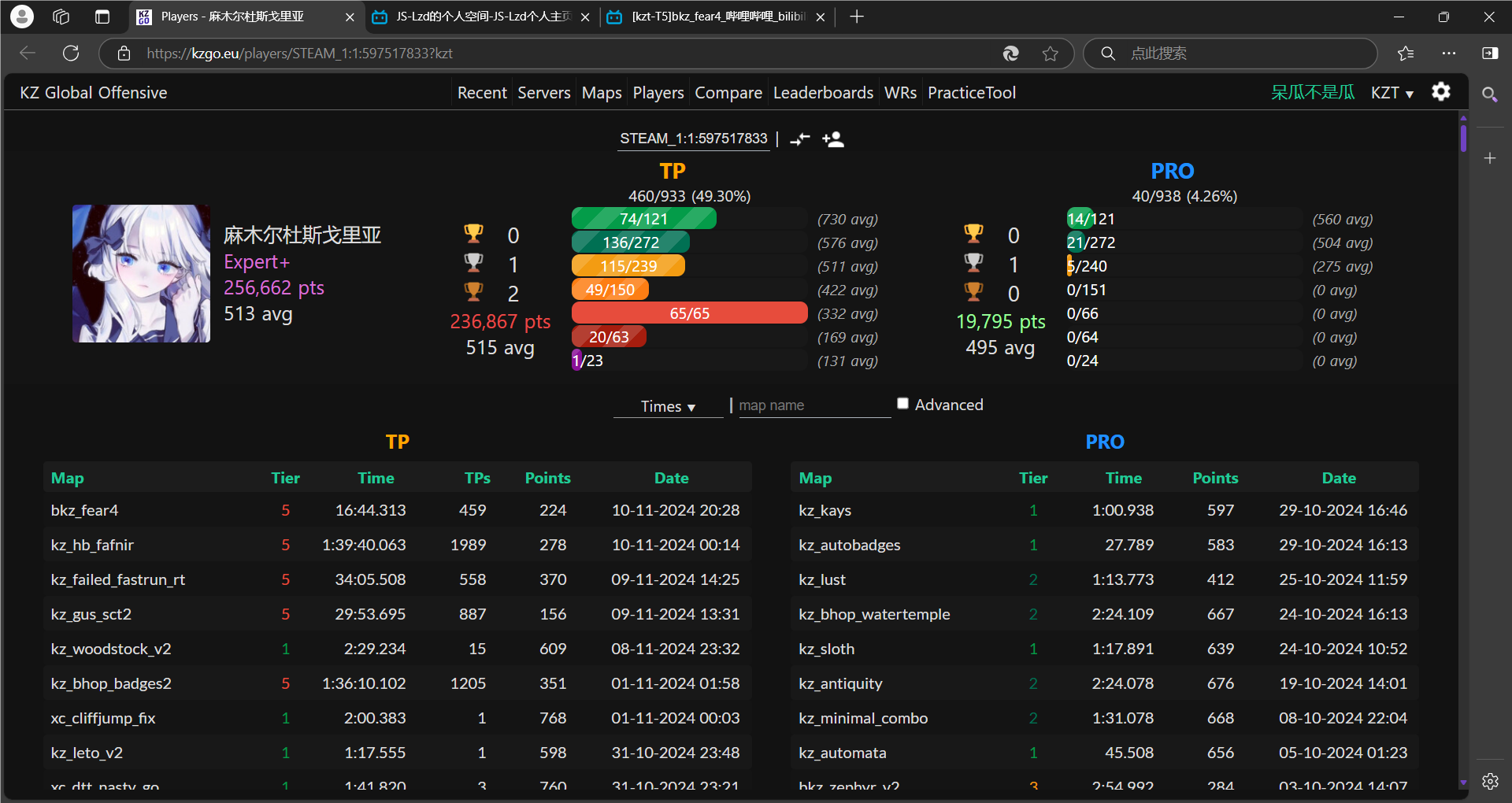Toggle the Advanced checkbox
This screenshot has height=803, width=1512.
(903, 403)
